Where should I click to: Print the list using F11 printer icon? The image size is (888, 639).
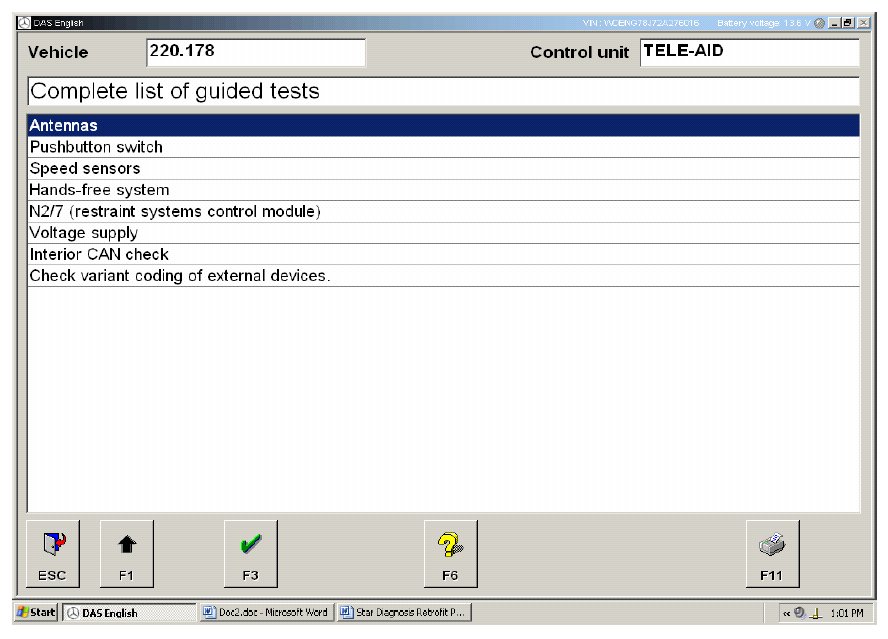coord(771,554)
